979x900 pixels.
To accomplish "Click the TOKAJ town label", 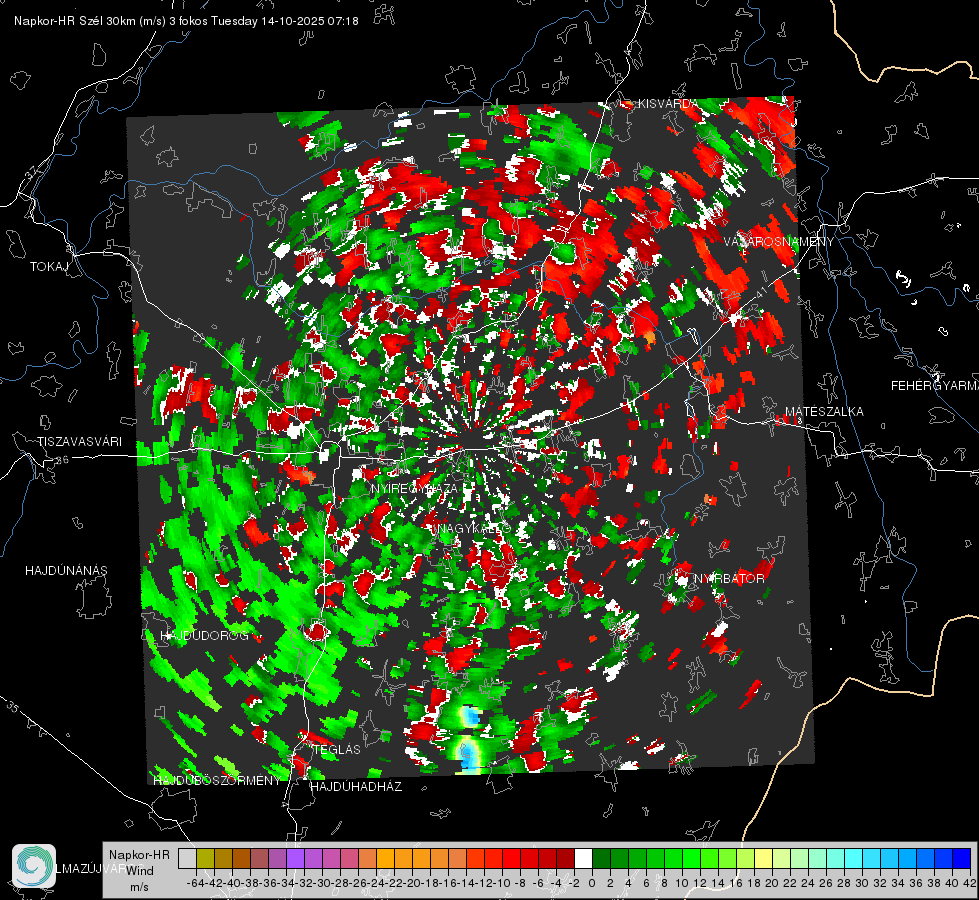I will click(49, 267).
